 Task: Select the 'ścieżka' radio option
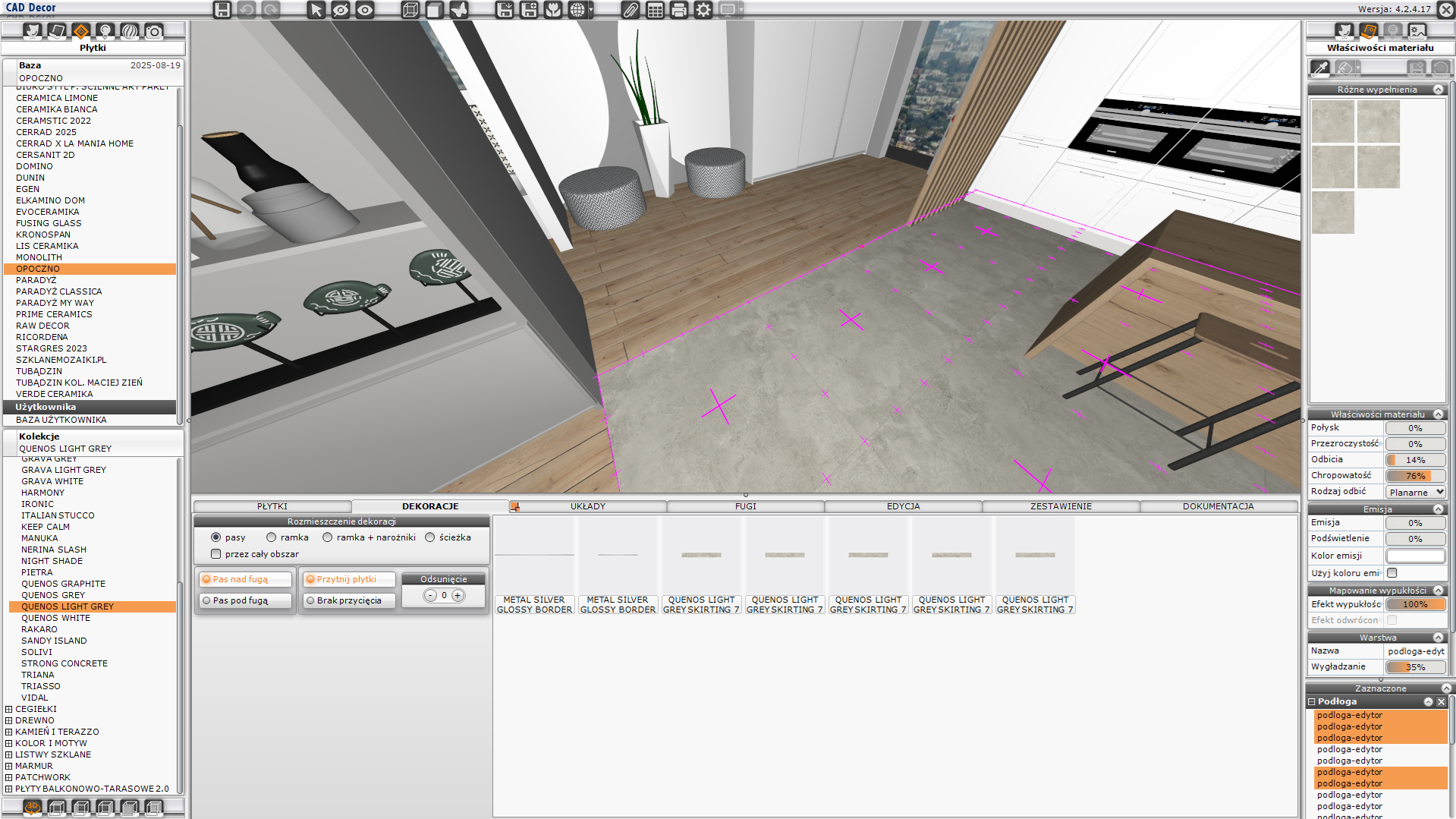430,537
